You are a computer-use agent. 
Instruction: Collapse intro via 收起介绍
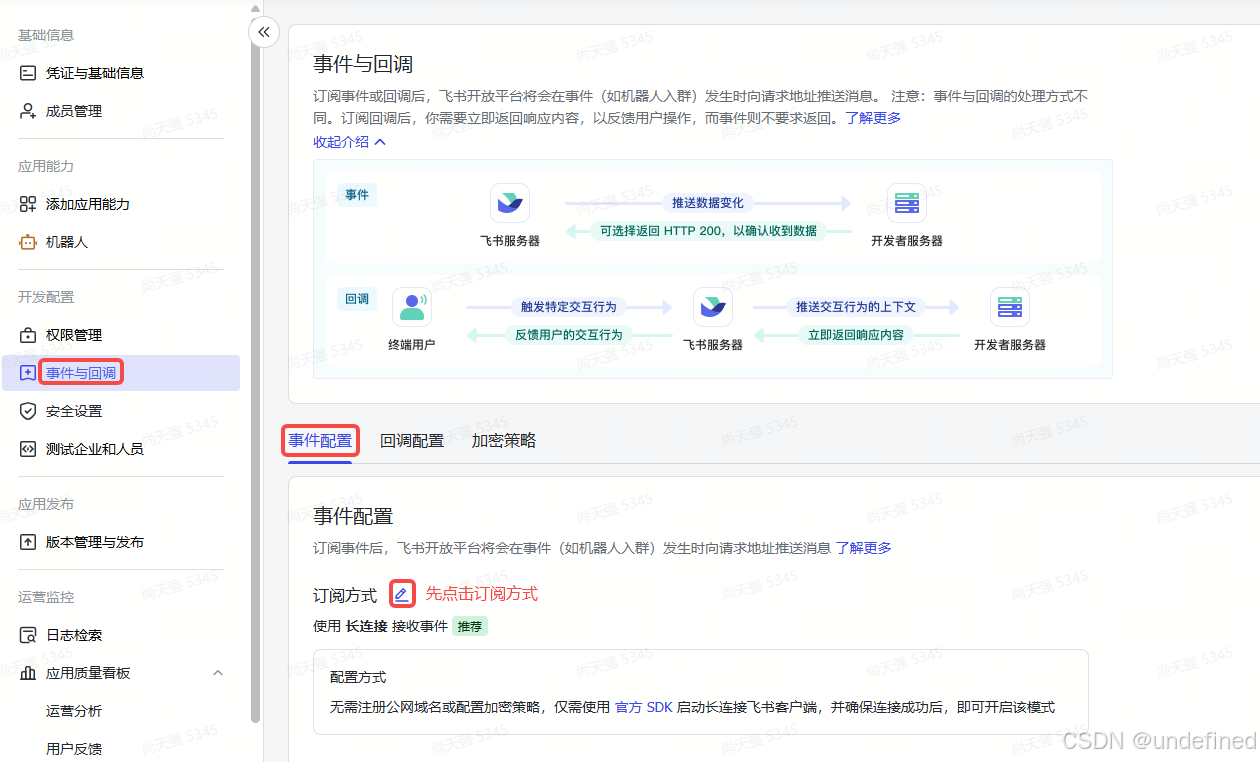coord(350,142)
